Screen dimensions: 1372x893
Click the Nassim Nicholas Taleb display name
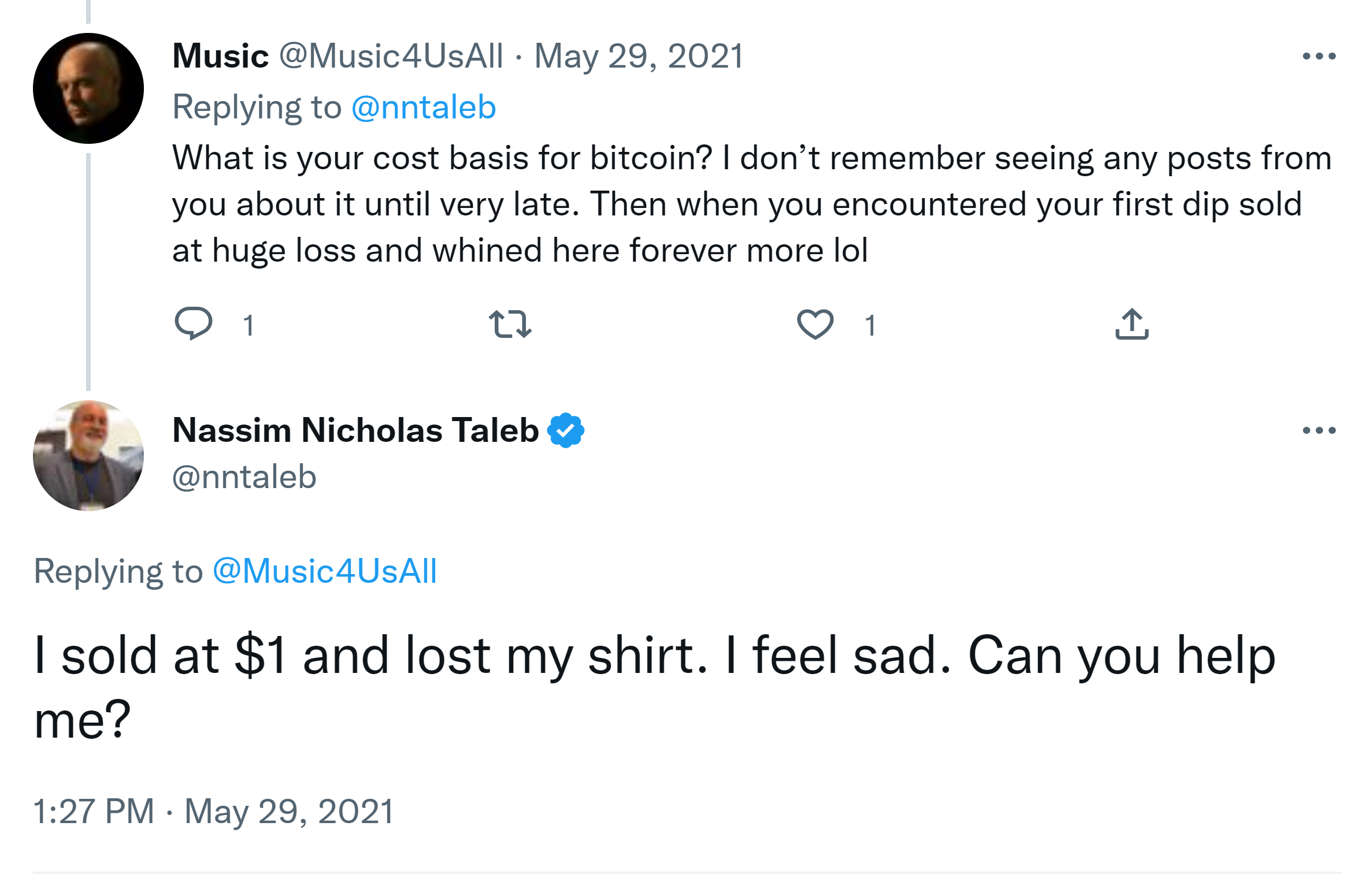pos(355,430)
